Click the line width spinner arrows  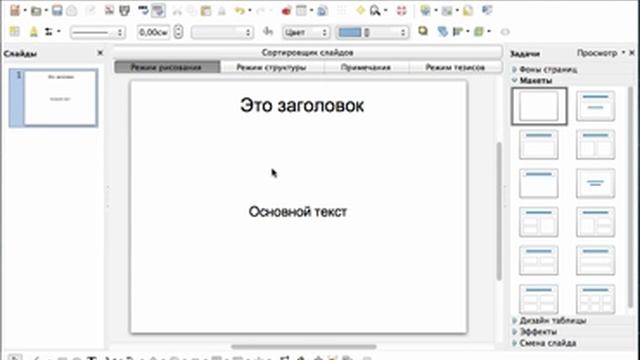178,32
